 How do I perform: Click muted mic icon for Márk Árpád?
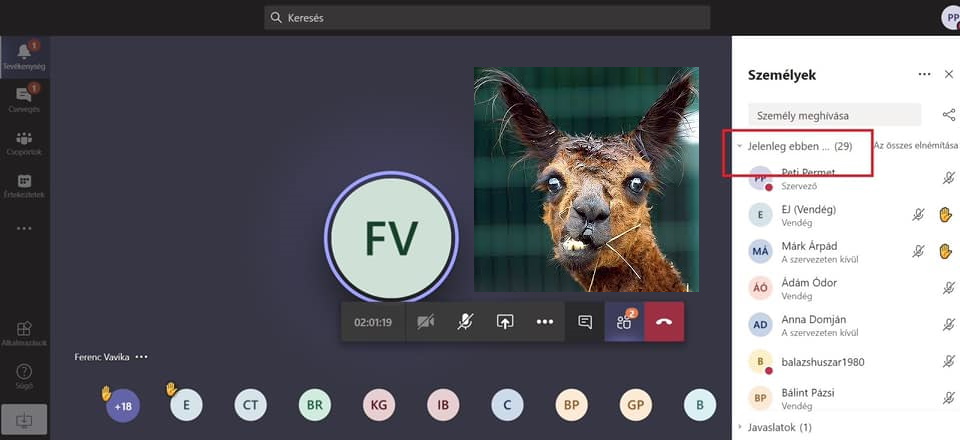click(x=918, y=252)
